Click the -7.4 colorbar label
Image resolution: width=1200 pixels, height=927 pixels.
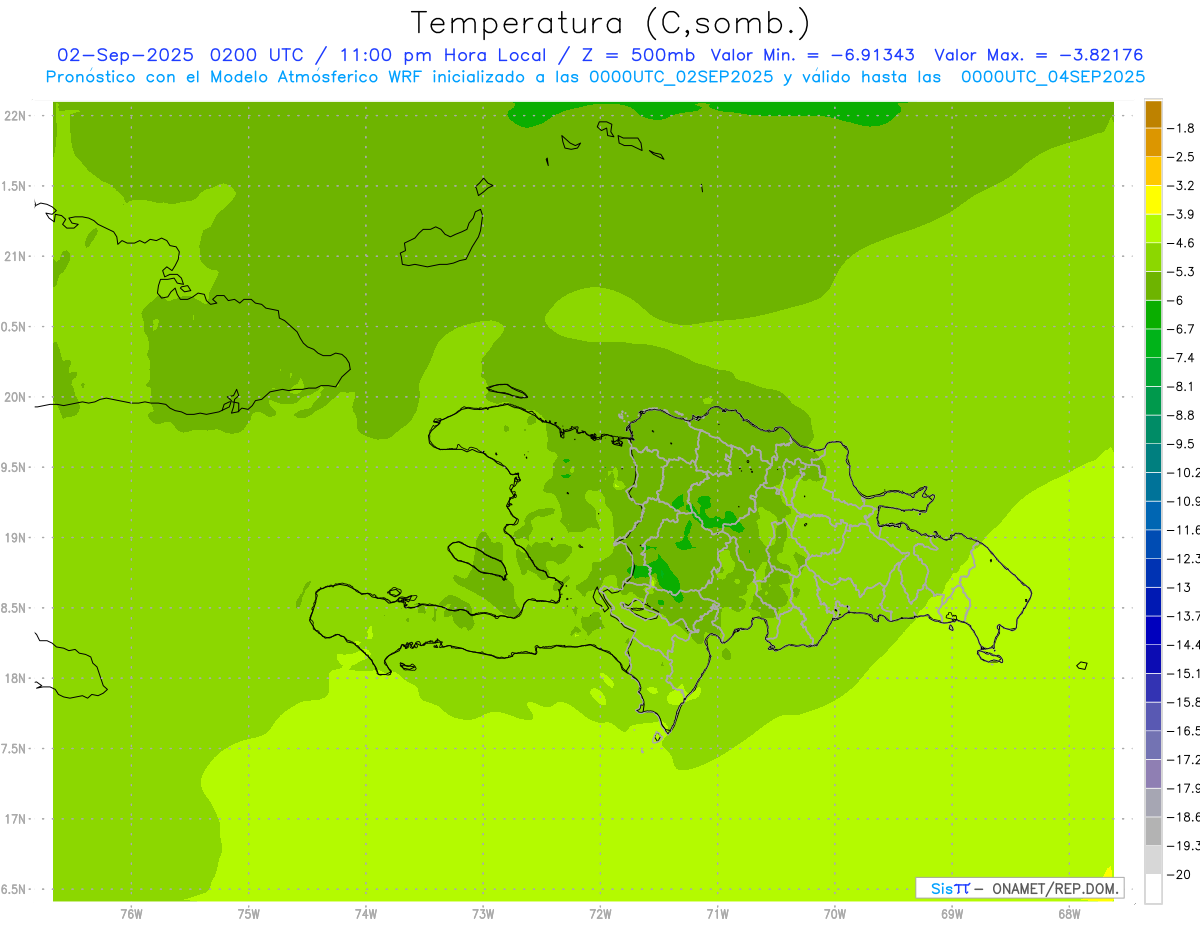(x=1182, y=358)
